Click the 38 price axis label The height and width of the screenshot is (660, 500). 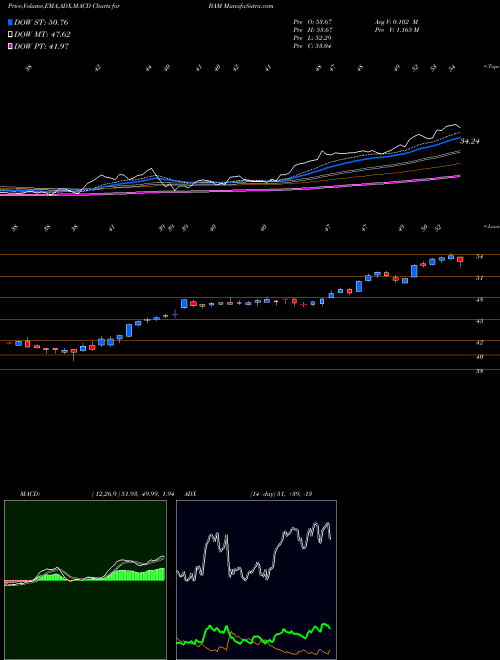tap(479, 372)
